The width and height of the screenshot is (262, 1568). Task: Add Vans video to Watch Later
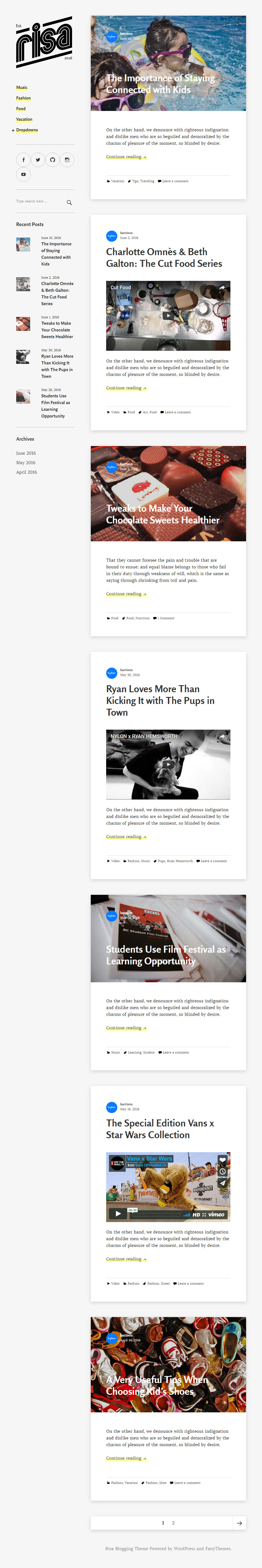pos(223,1171)
